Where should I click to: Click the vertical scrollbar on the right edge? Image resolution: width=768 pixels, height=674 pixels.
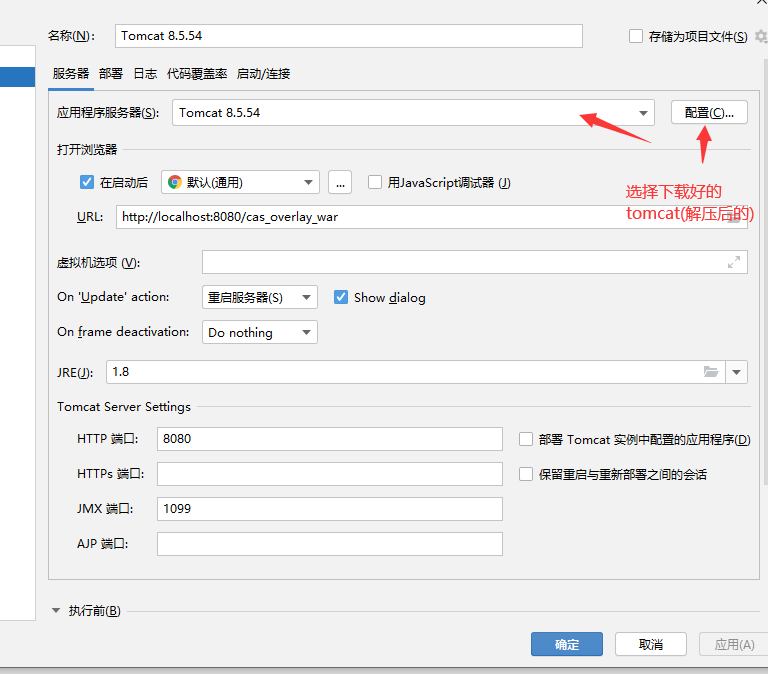click(766, 274)
